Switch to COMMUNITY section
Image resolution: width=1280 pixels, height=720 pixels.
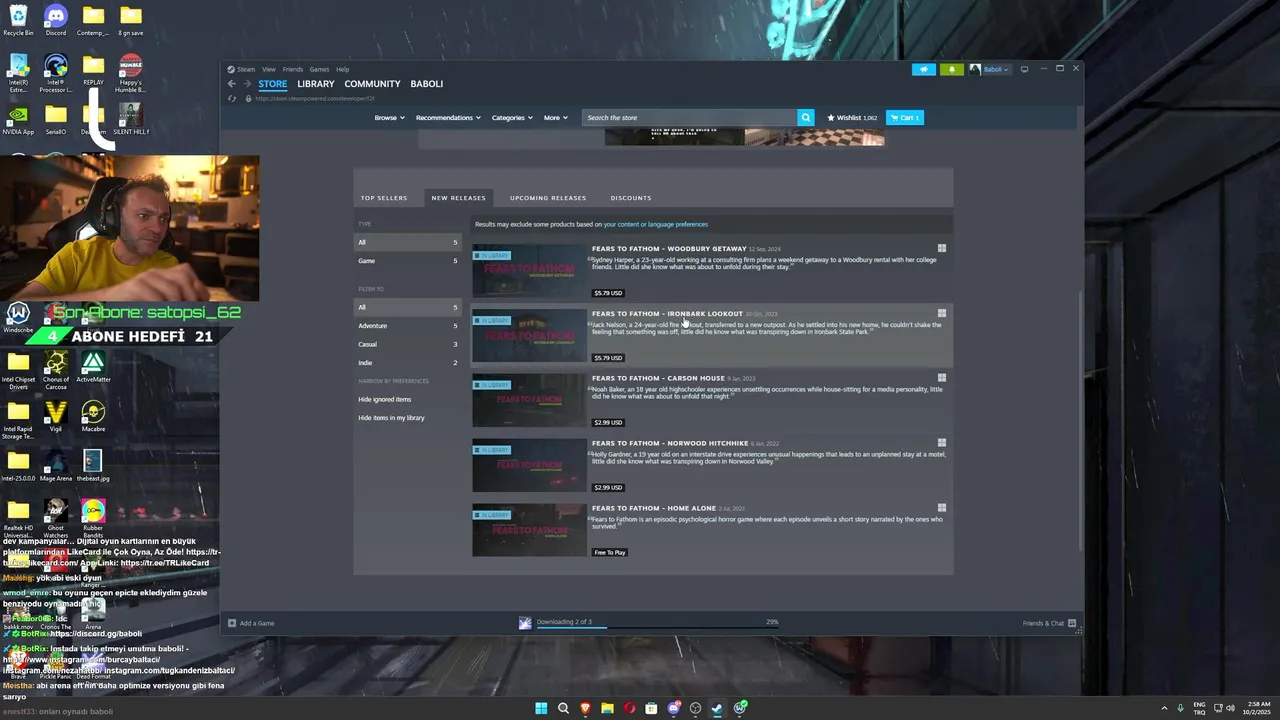tap(372, 84)
